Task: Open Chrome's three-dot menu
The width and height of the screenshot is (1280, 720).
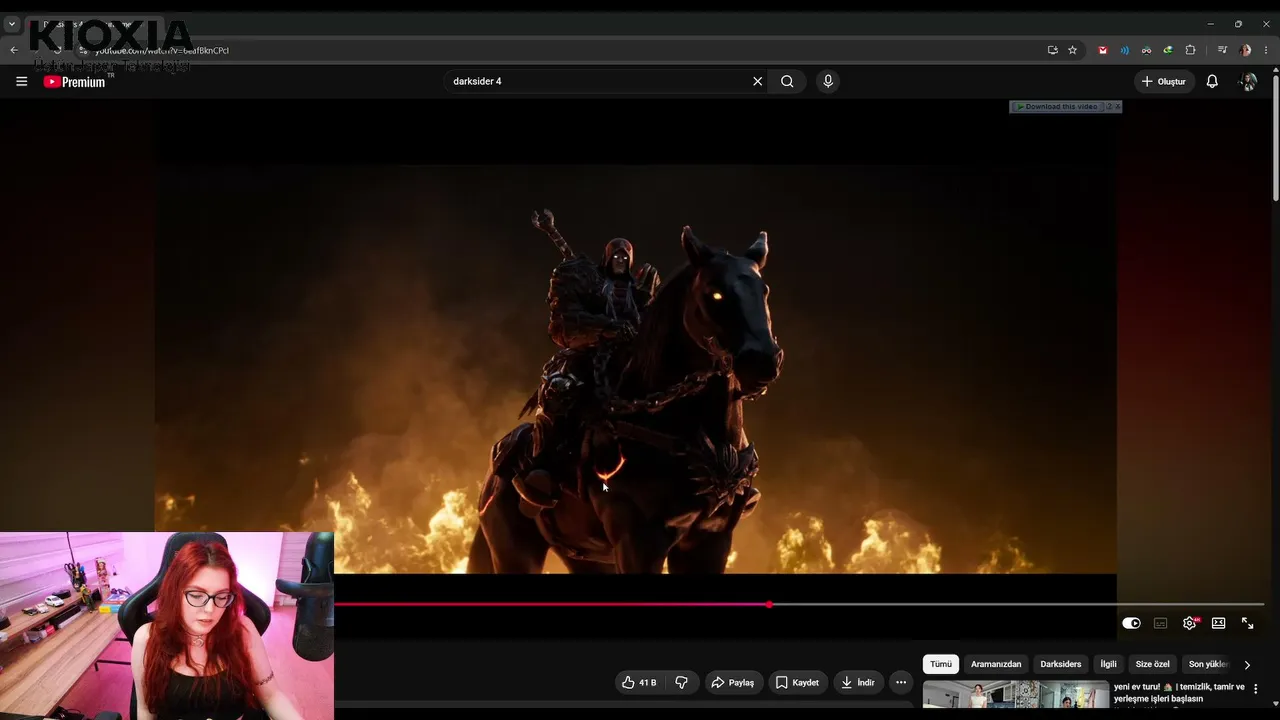Action: tap(1266, 50)
